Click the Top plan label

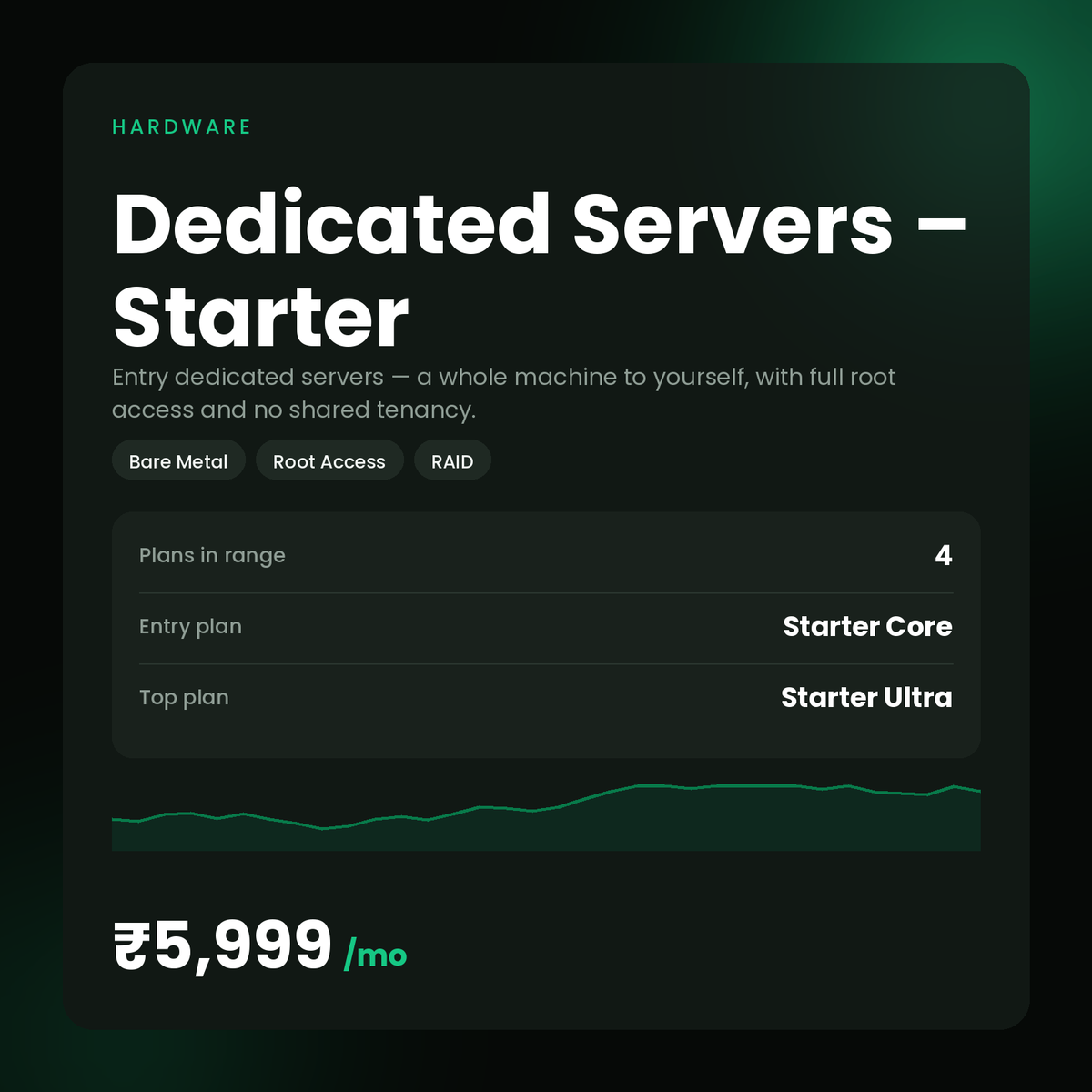[x=184, y=698]
